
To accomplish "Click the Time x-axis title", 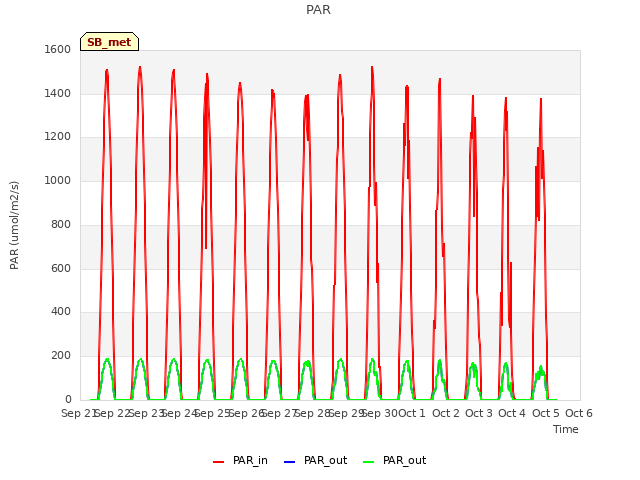I will [x=566, y=429].
